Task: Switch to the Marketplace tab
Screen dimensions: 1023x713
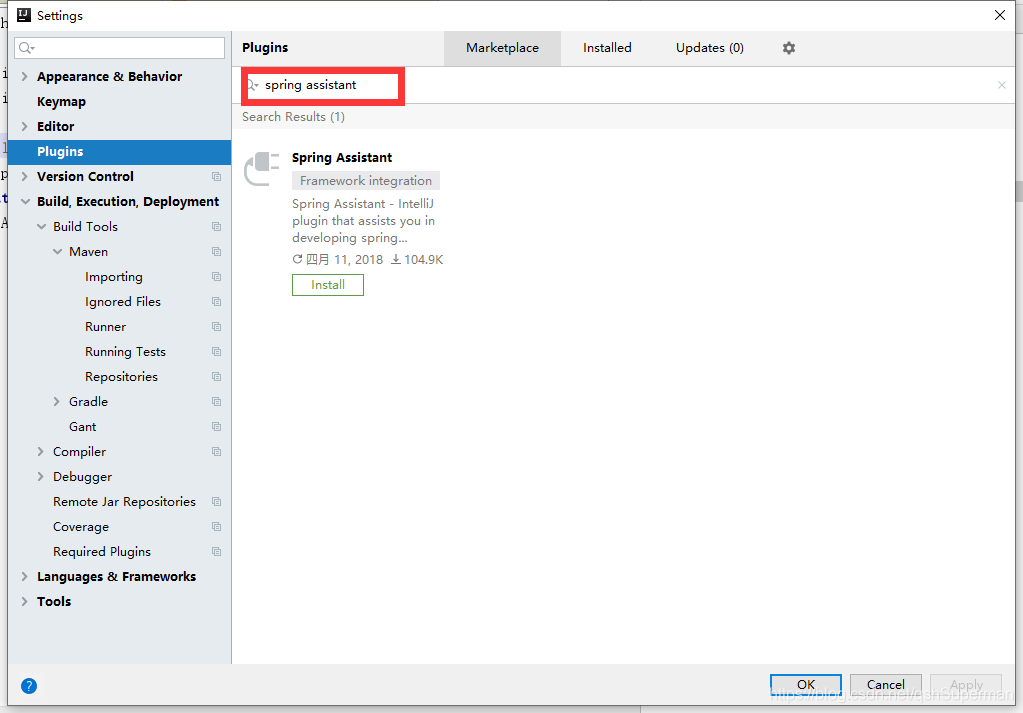Action: point(502,48)
